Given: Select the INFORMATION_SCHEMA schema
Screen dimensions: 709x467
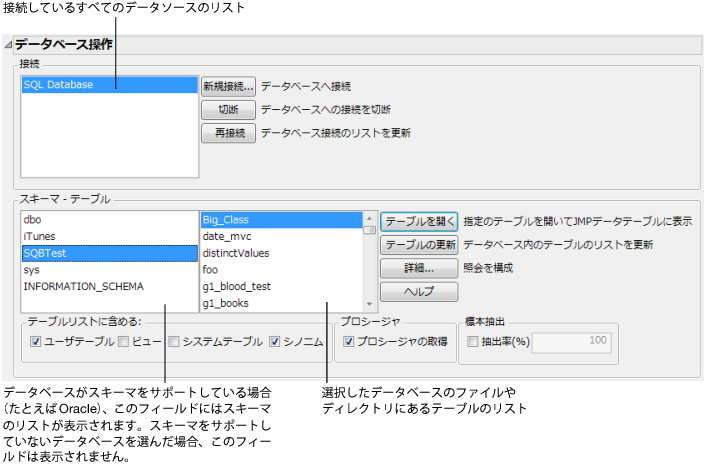Looking at the screenshot, I should [x=110, y=287].
